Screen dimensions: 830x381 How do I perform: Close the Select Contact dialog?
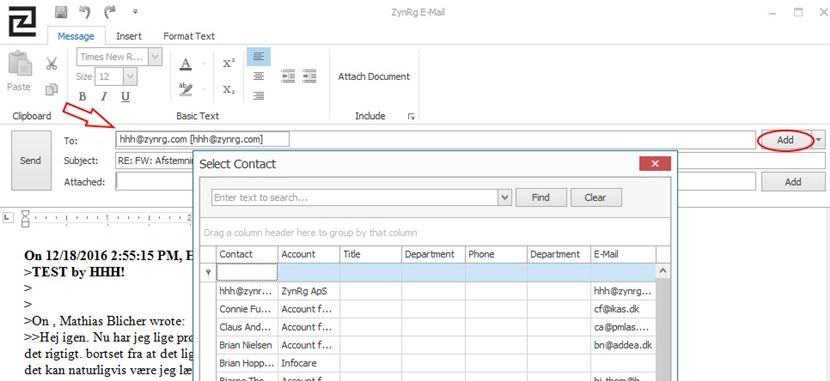coord(655,164)
